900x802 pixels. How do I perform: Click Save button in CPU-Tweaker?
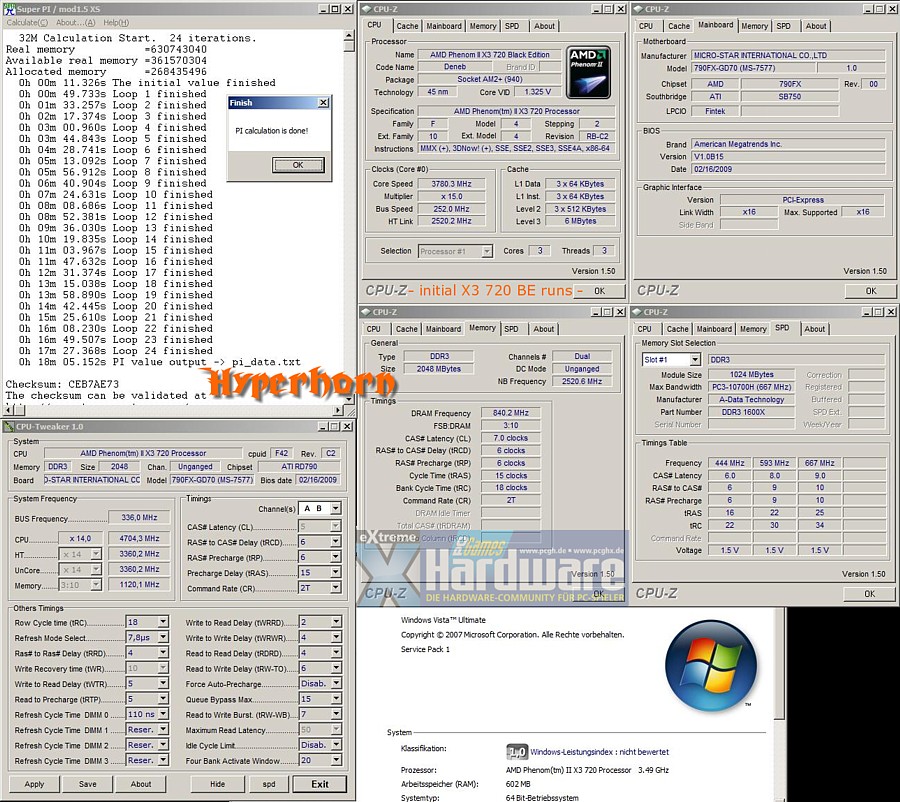(88, 784)
